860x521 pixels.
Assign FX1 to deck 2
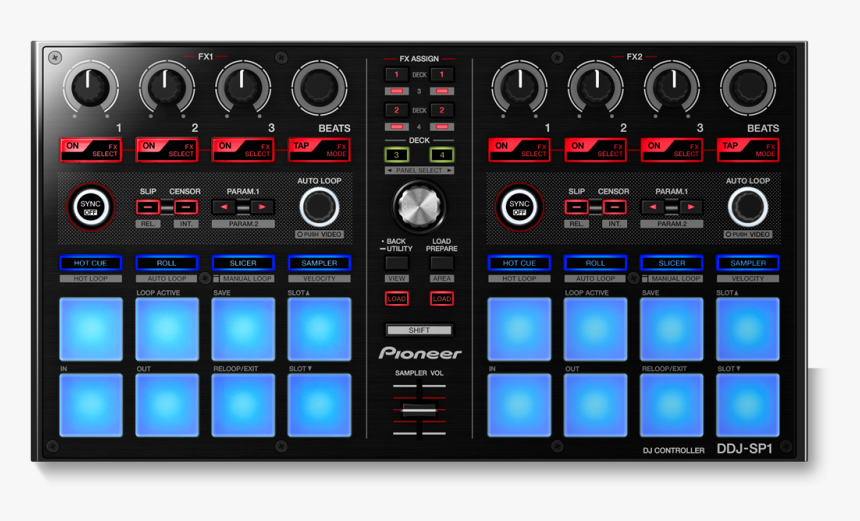click(x=397, y=110)
